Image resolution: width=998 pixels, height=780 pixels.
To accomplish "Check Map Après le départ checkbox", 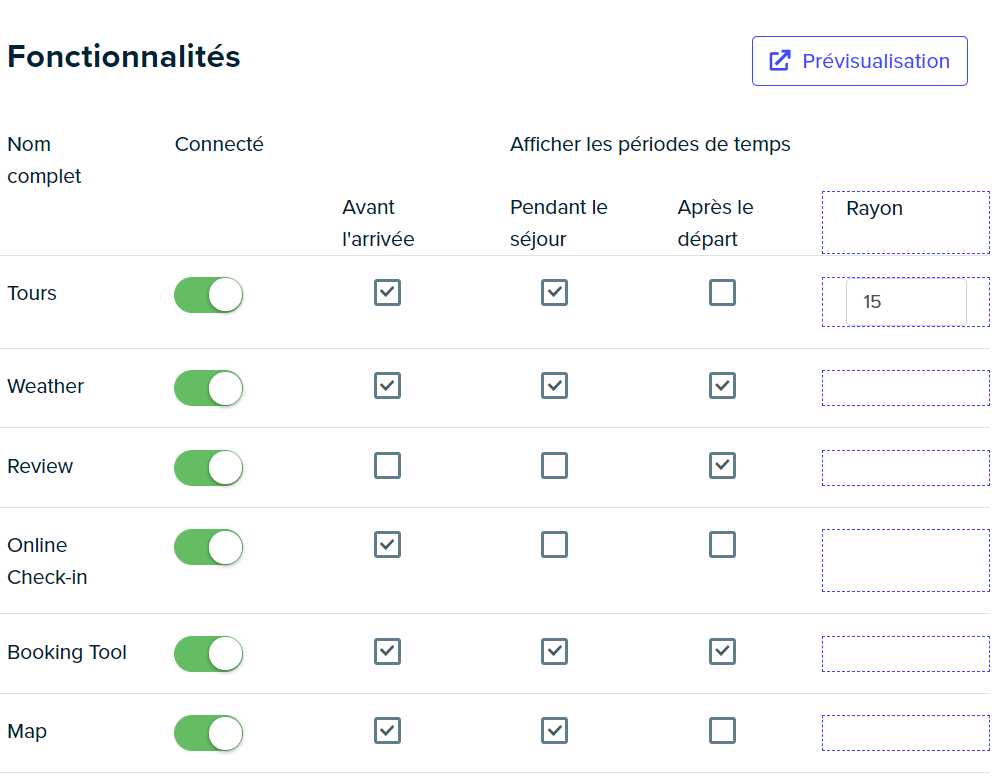I will click(722, 730).
